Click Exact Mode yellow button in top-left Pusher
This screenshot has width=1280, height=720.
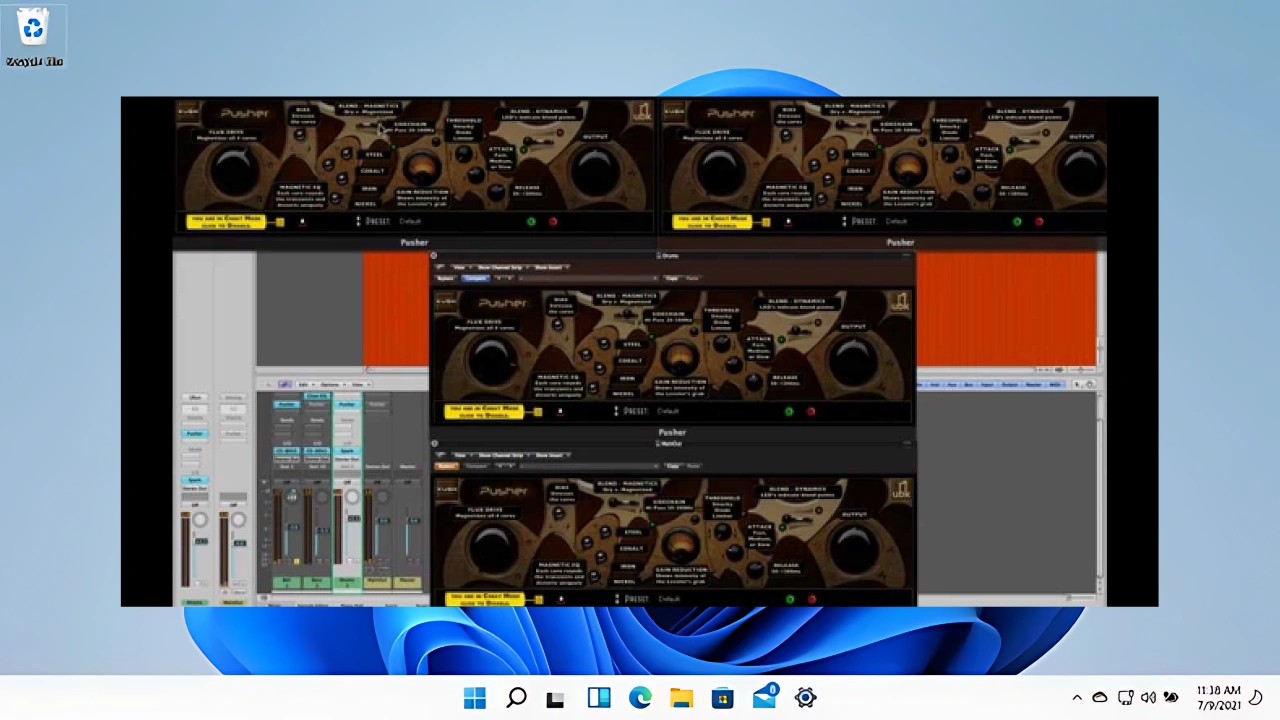click(226, 221)
